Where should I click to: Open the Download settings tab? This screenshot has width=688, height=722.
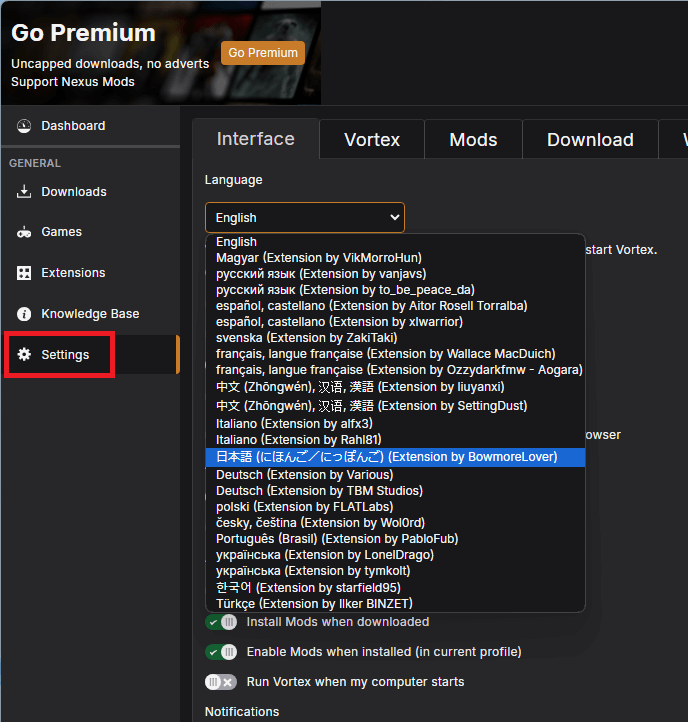pos(590,140)
